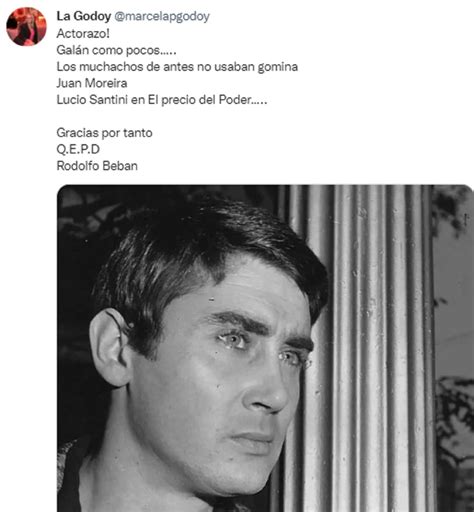The width and height of the screenshot is (474, 512).
Task: Click the Q.E.P.D text line
Action: pos(78,149)
